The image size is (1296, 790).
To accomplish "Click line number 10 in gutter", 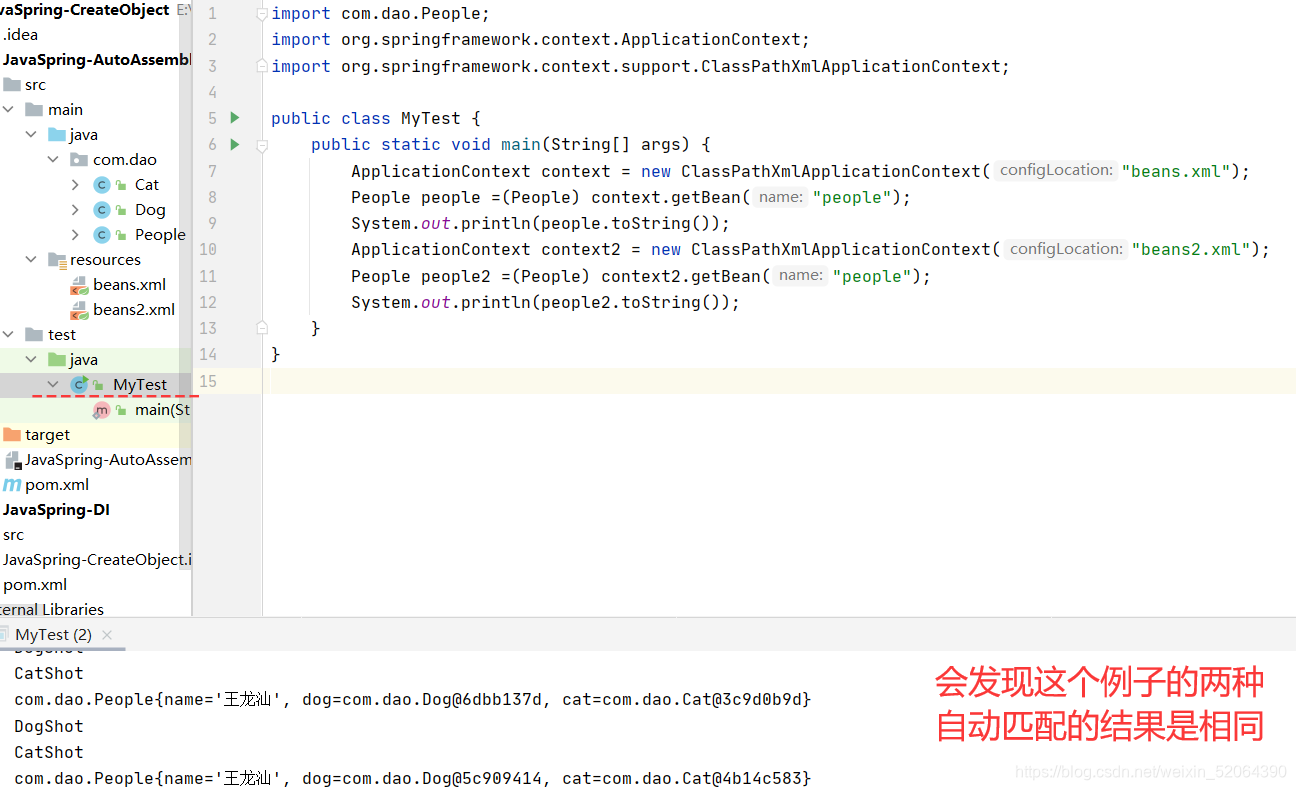I will [x=208, y=249].
